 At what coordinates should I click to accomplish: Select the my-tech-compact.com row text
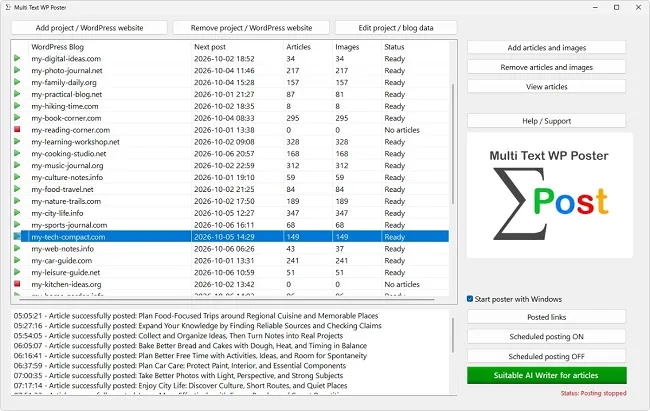(68, 237)
